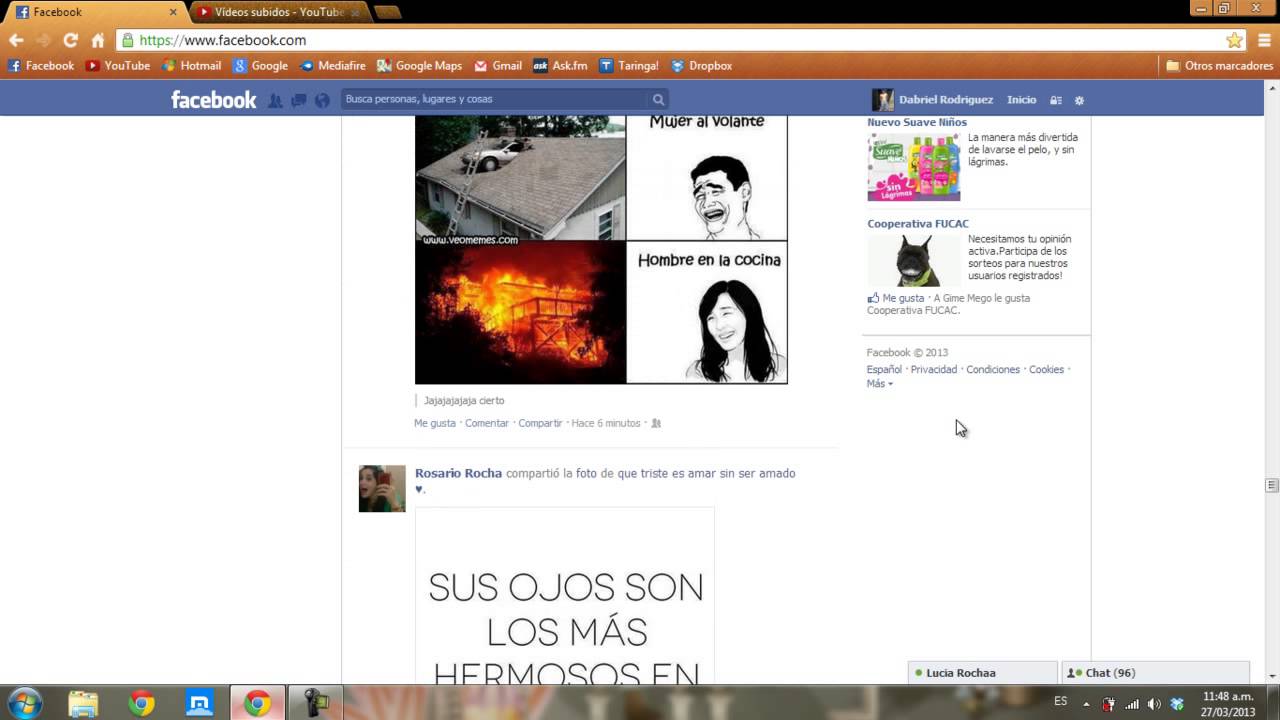
Task: Open a new tab button
Action: pyautogui.click(x=387, y=12)
